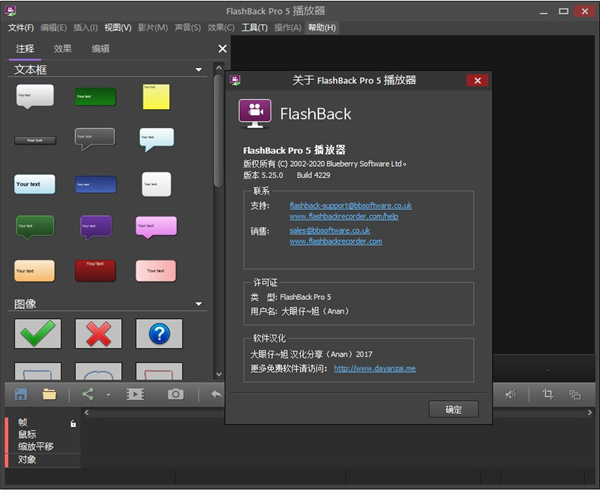Click the Share icon in the toolbar
600x490 pixels.
[88, 394]
